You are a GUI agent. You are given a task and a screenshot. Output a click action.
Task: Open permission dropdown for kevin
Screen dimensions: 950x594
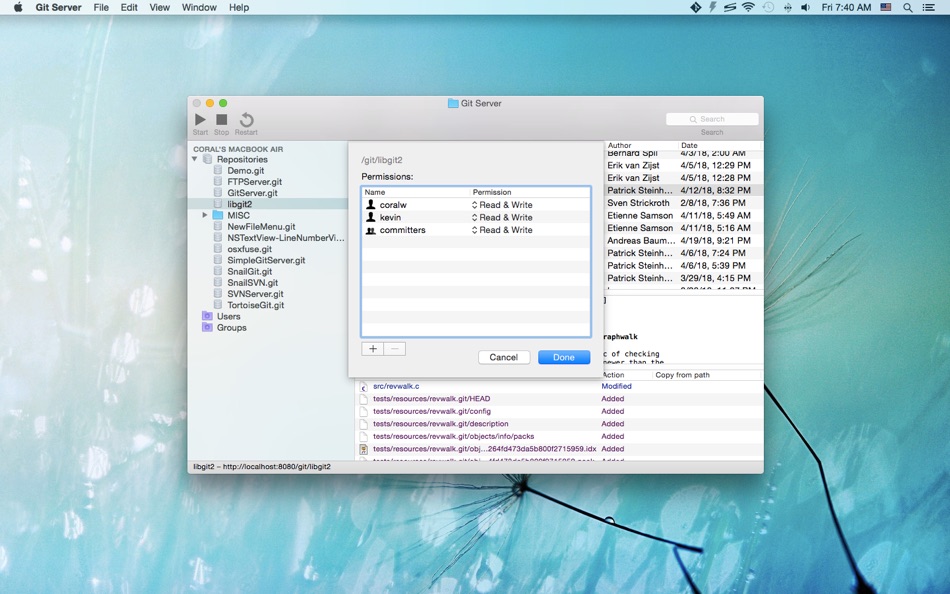pyautogui.click(x=503, y=217)
